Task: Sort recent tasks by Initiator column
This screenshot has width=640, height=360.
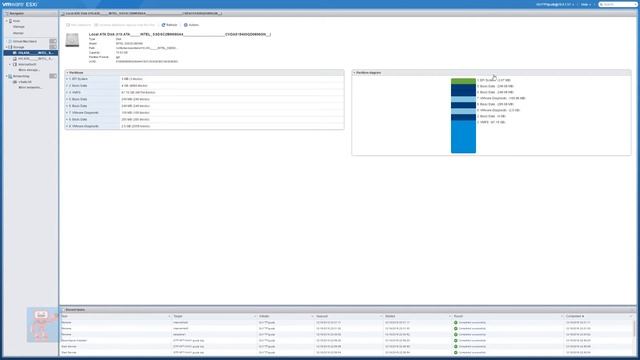Action: 286,316
